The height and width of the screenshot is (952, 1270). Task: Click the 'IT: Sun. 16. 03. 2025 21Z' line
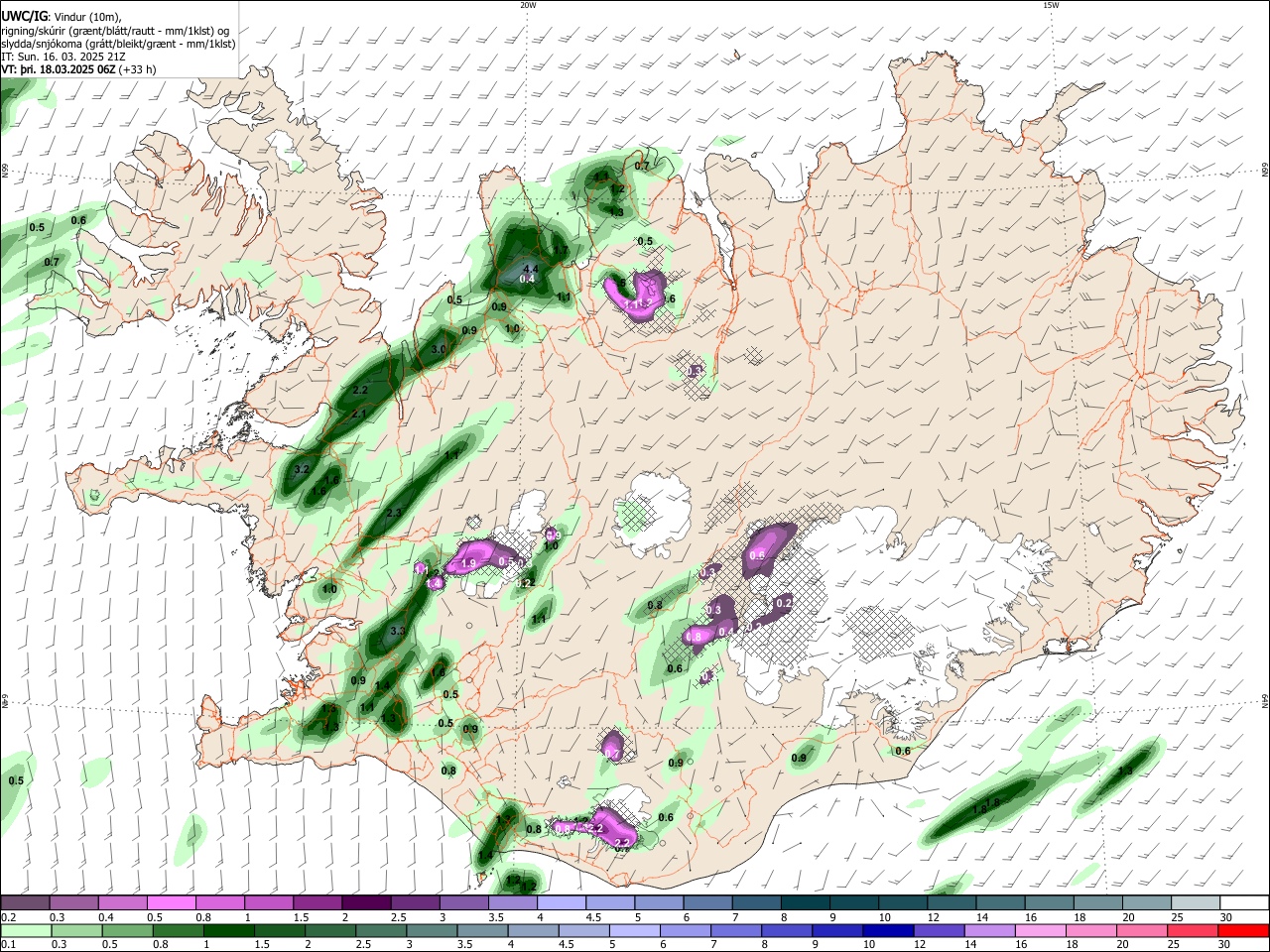[63, 57]
